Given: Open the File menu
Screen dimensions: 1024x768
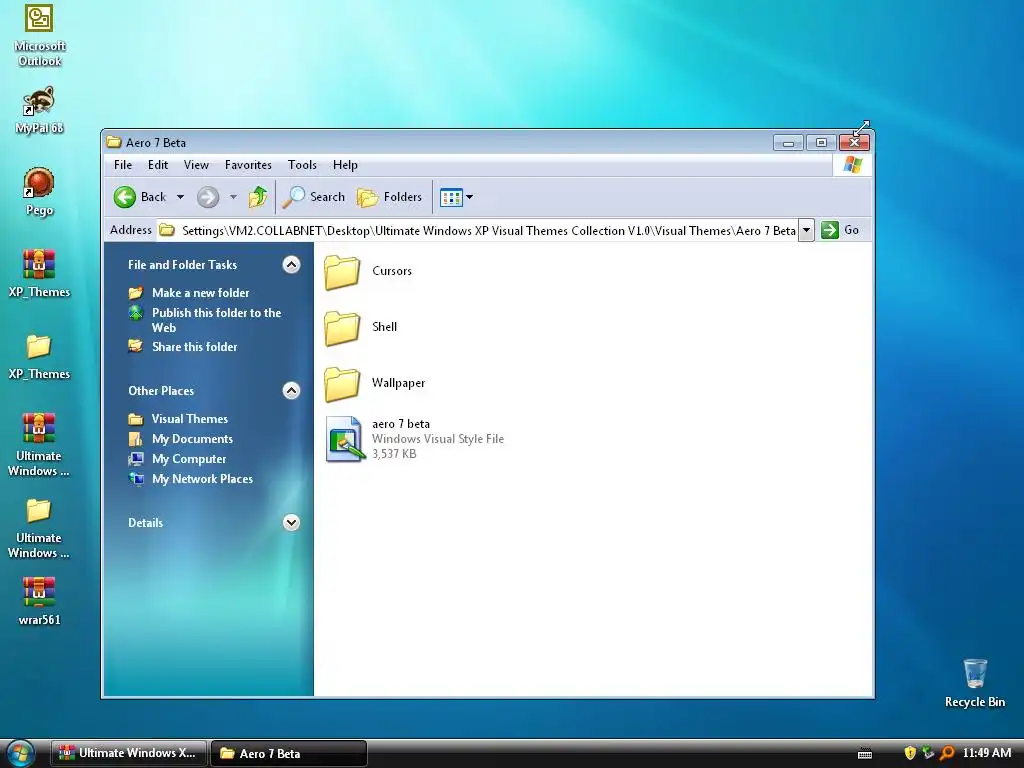Looking at the screenshot, I should tap(122, 165).
